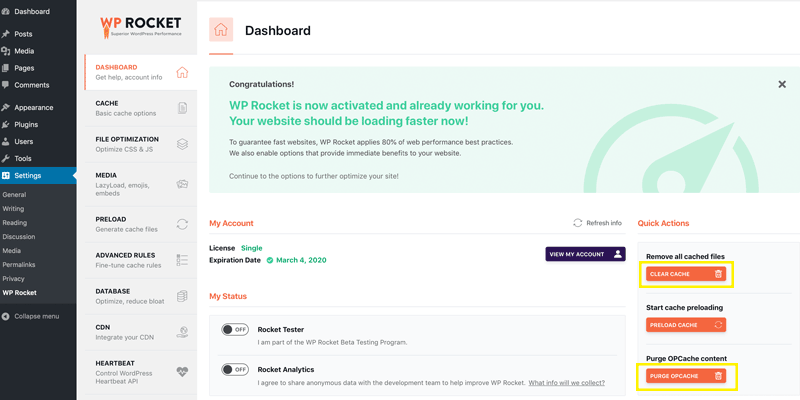
Task: Dismiss the Congratulations notice
Action: (782, 84)
